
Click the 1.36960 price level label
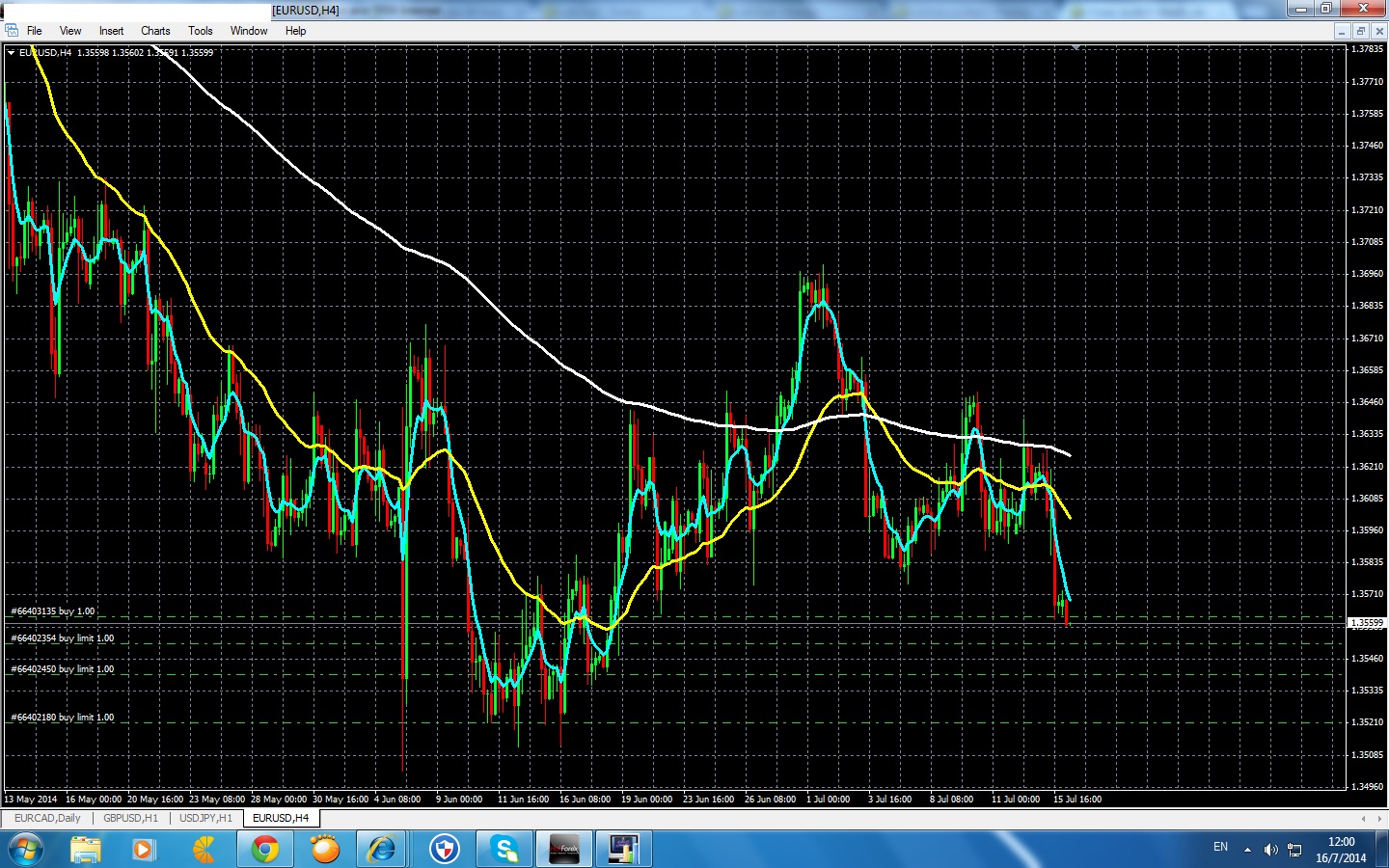point(1368,274)
